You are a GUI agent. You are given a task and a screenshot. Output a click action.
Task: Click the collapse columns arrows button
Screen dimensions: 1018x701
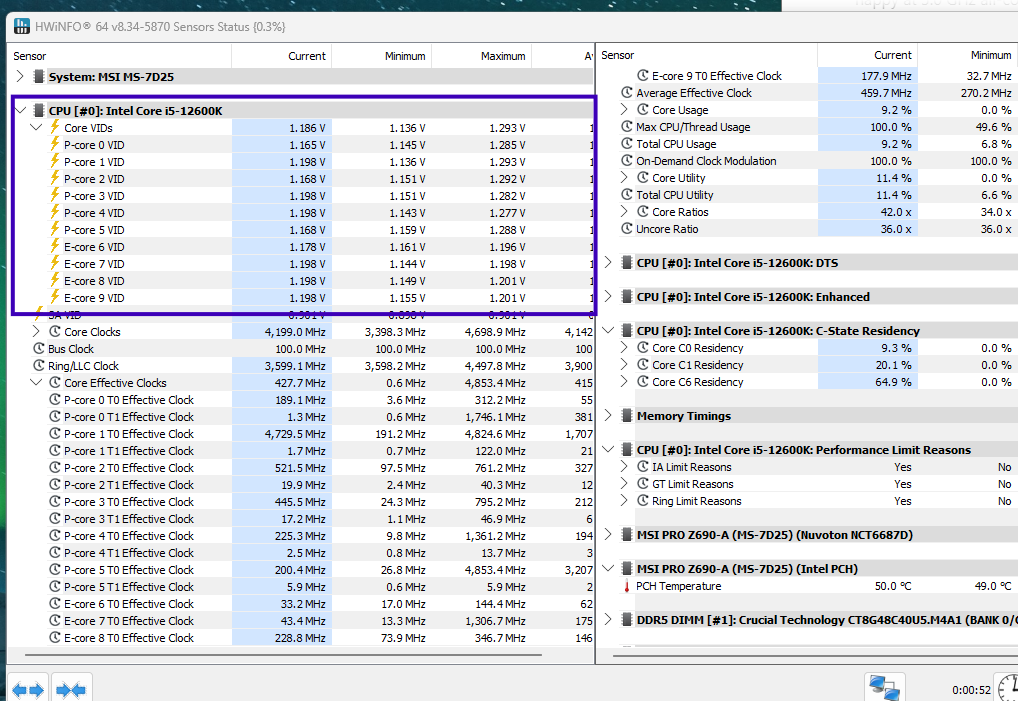click(x=71, y=689)
